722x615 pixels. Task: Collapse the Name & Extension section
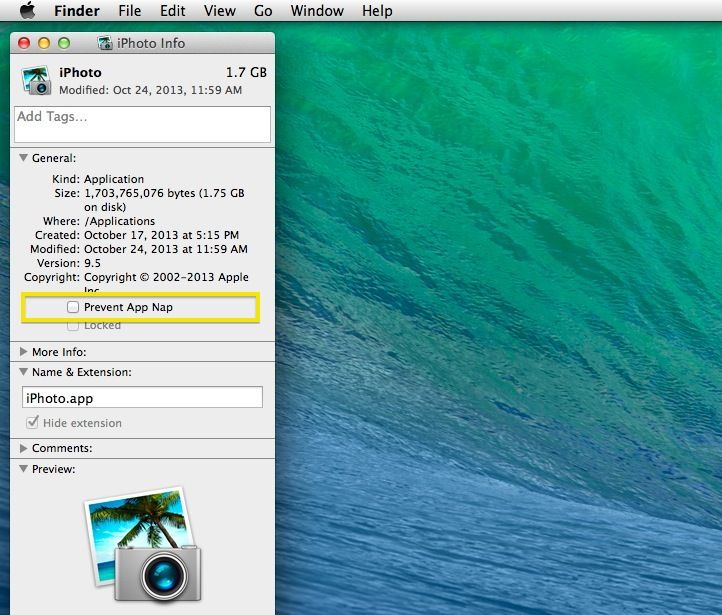(23, 372)
